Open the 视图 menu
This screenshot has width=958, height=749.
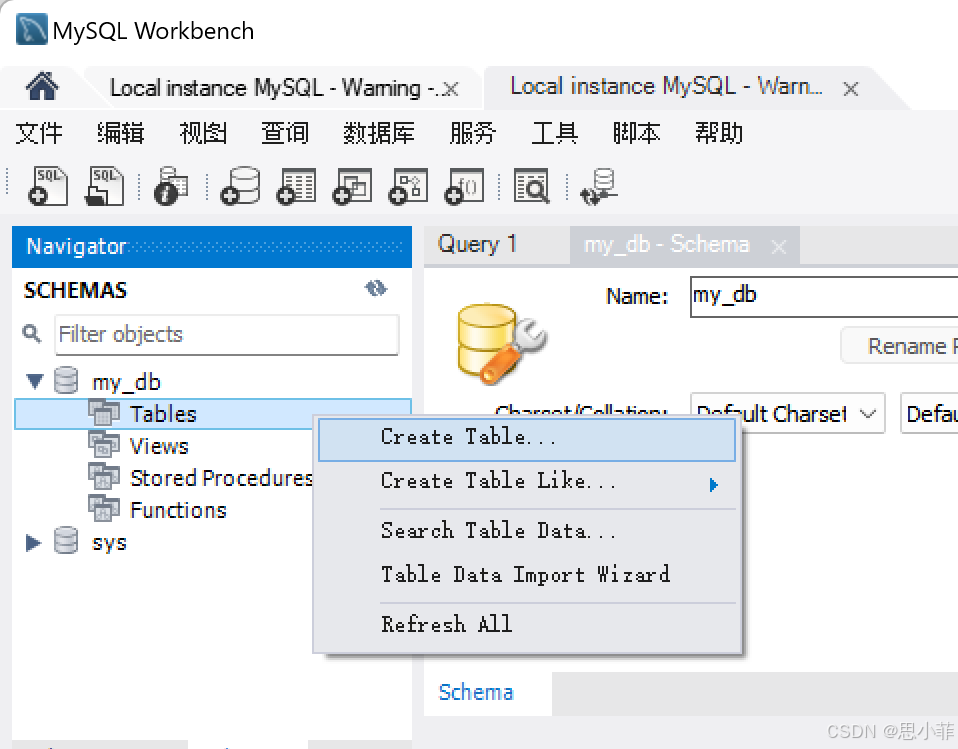(203, 133)
